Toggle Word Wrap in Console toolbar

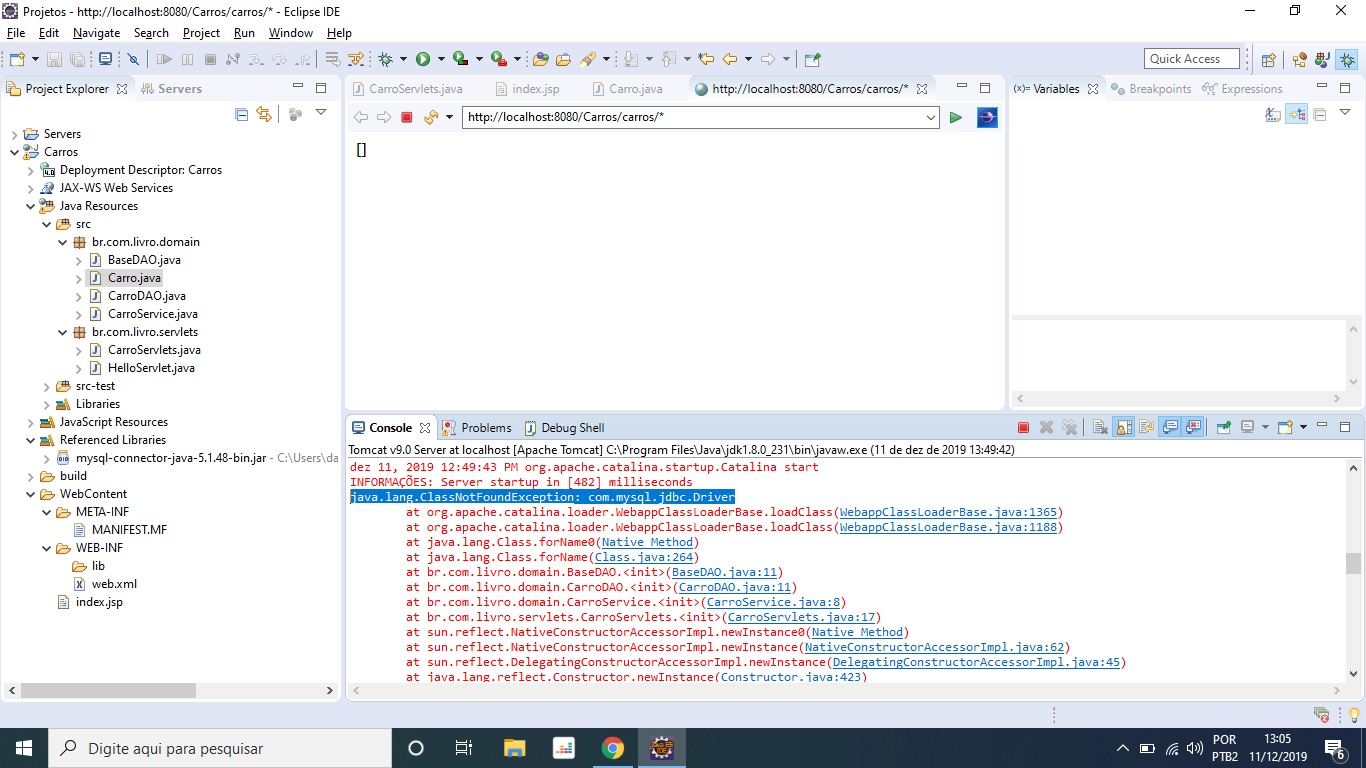click(x=1147, y=427)
